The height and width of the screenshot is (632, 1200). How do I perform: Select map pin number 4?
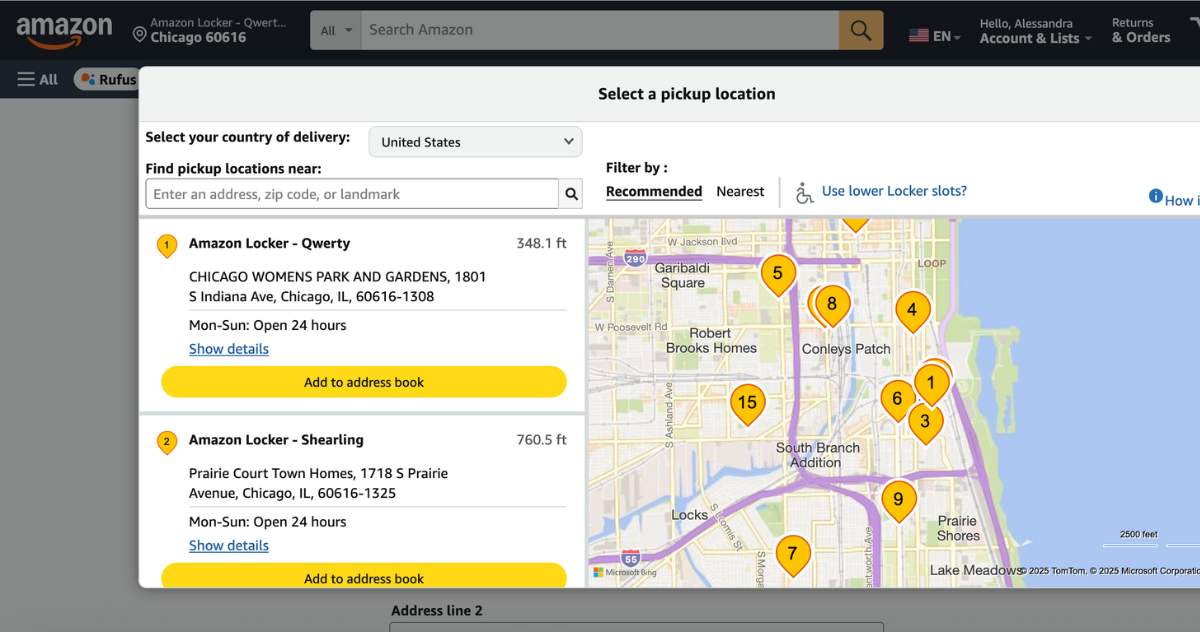tap(912, 311)
